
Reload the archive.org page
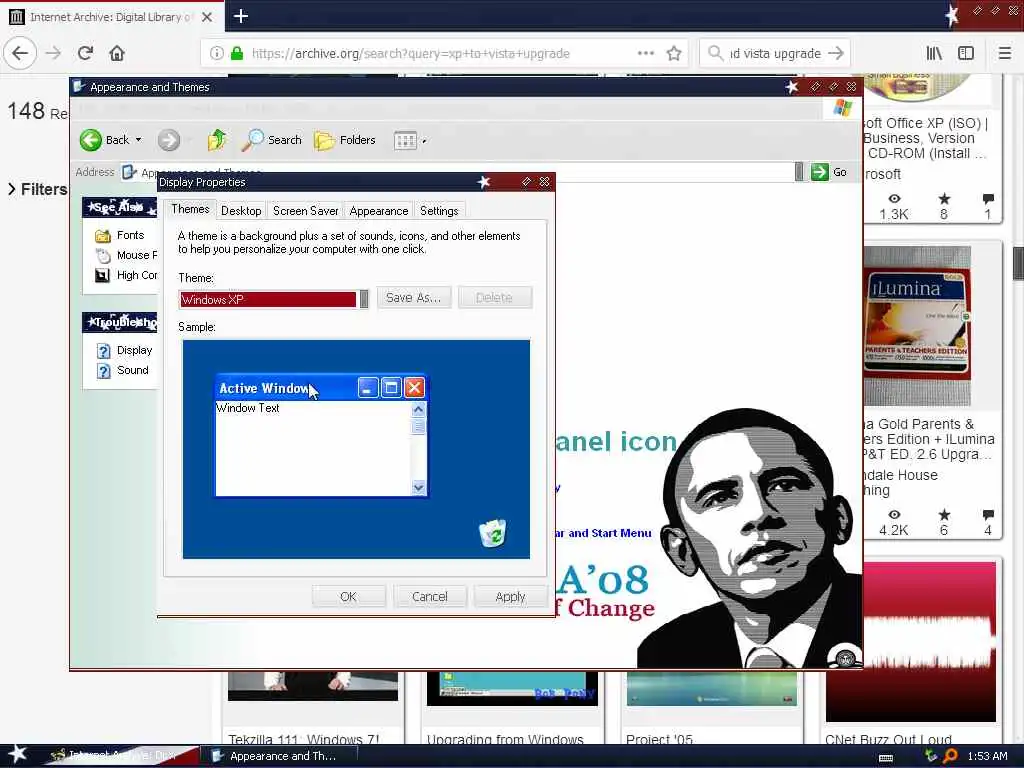85,54
